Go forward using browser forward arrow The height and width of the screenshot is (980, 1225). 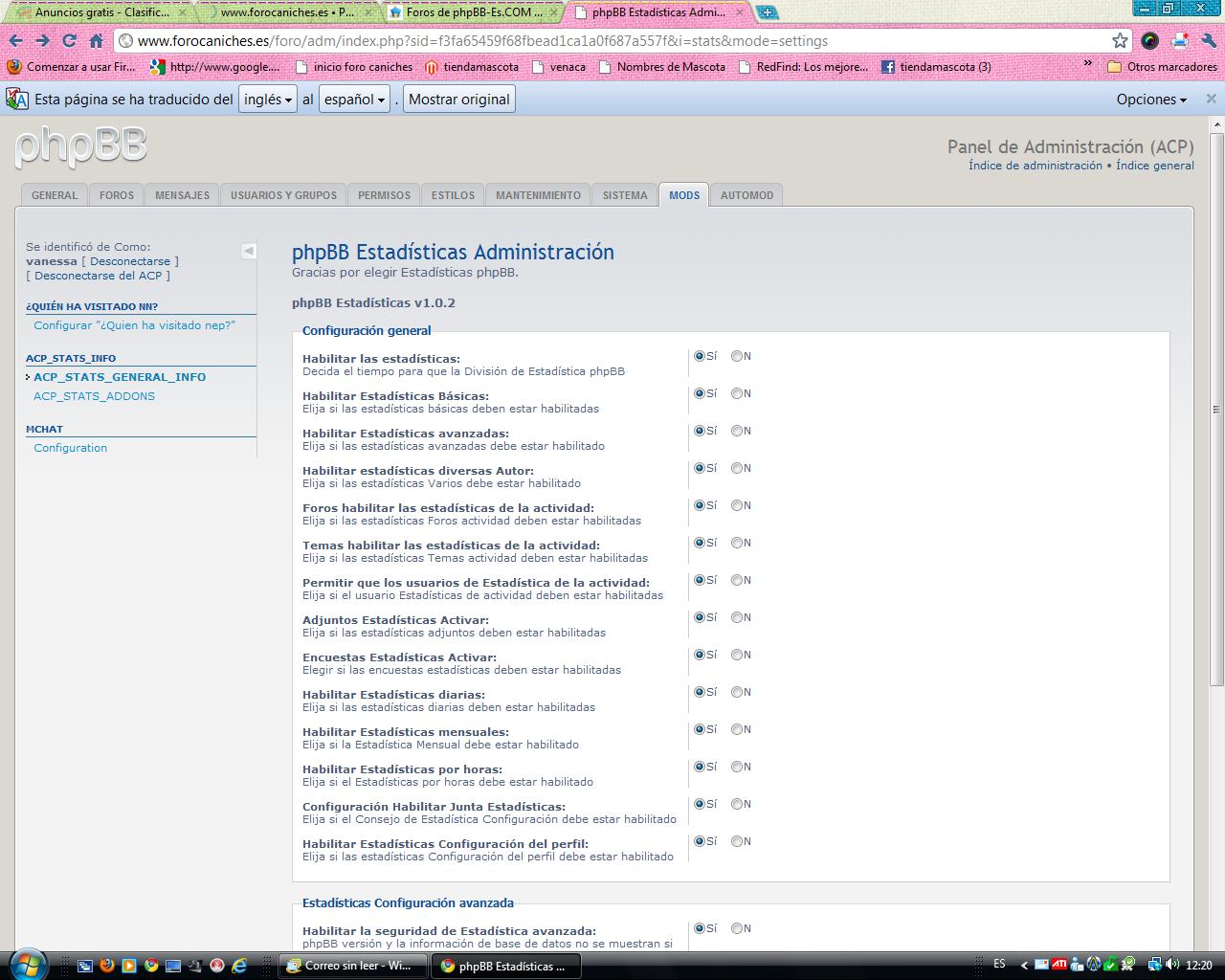(x=43, y=41)
